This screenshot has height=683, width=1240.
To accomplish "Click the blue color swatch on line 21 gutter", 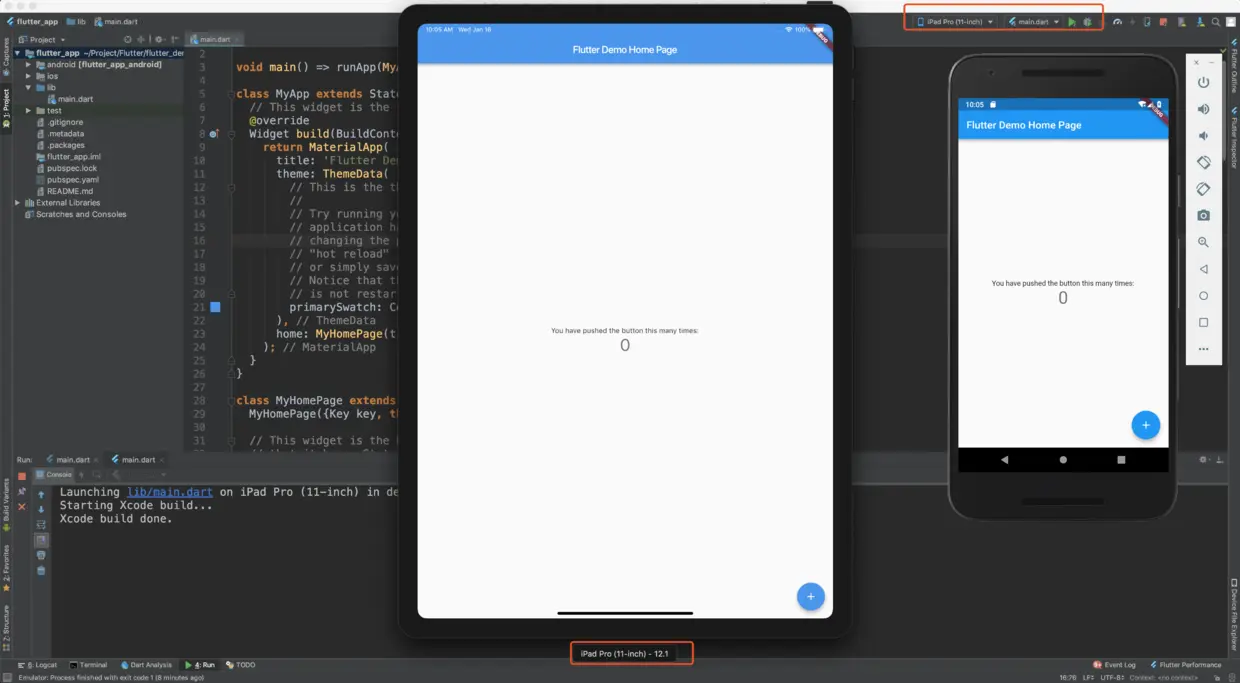I will [215, 307].
